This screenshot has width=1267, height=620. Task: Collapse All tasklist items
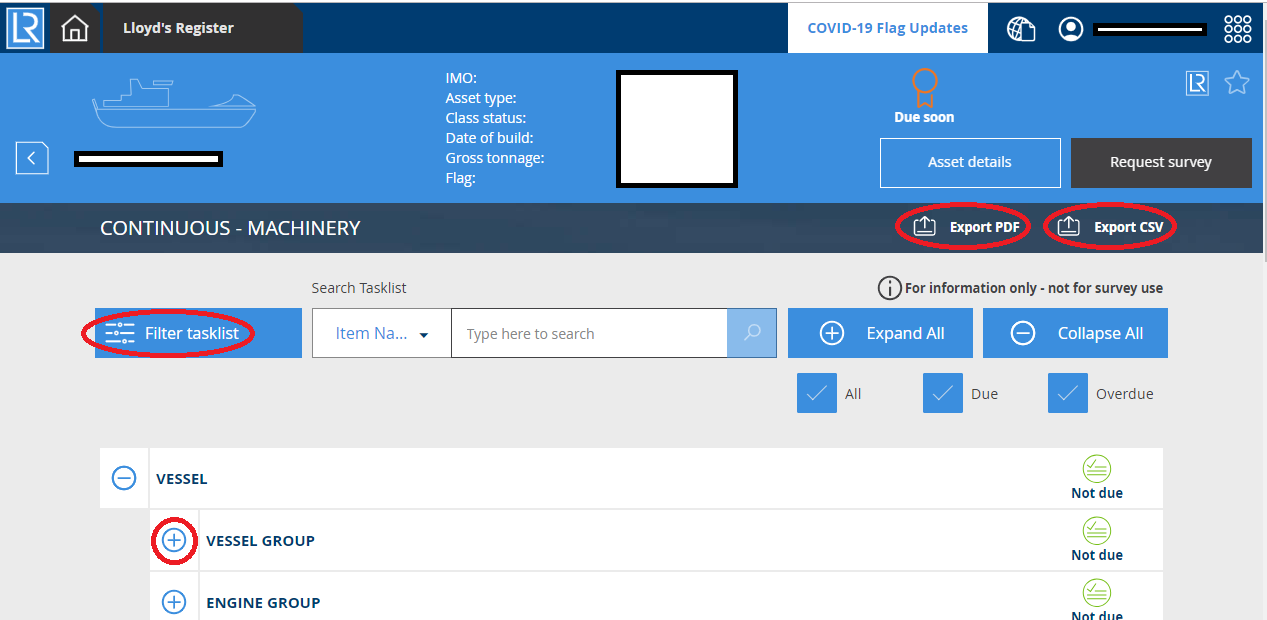click(x=1075, y=333)
